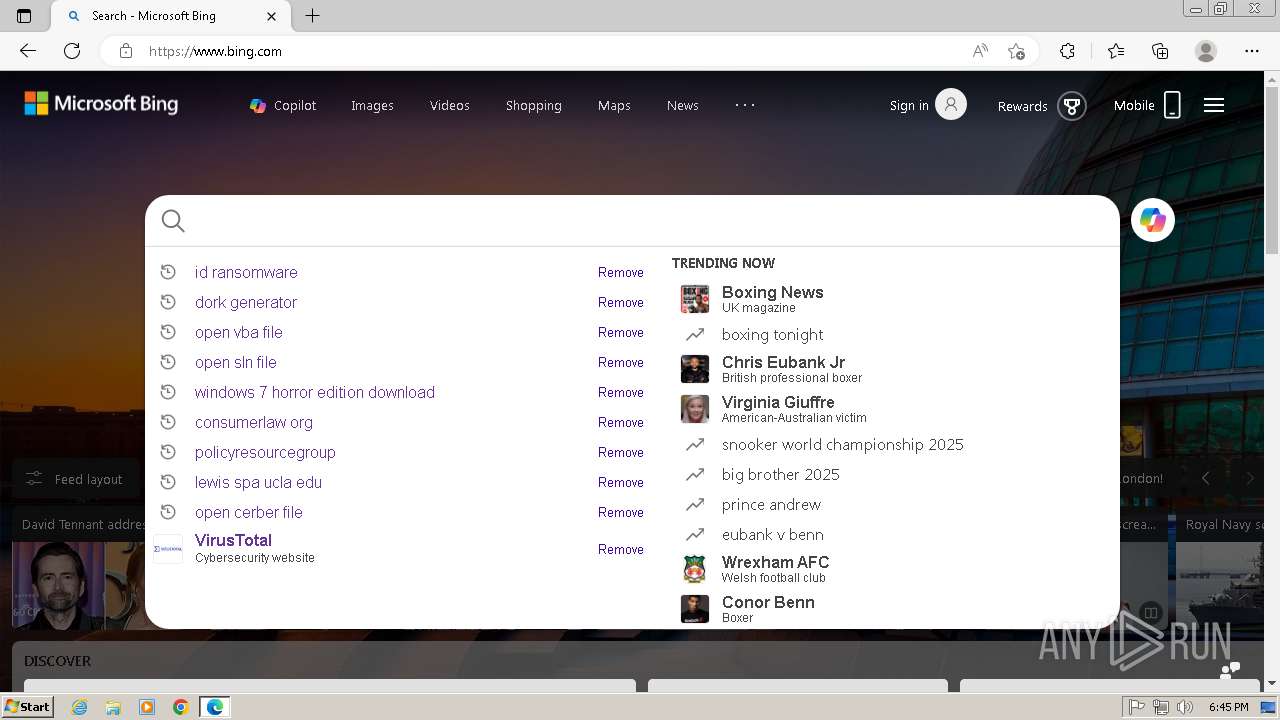Image resolution: width=1280 pixels, height=720 pixels.
Task: Go to Shopping section
Action: coord(534,105)
